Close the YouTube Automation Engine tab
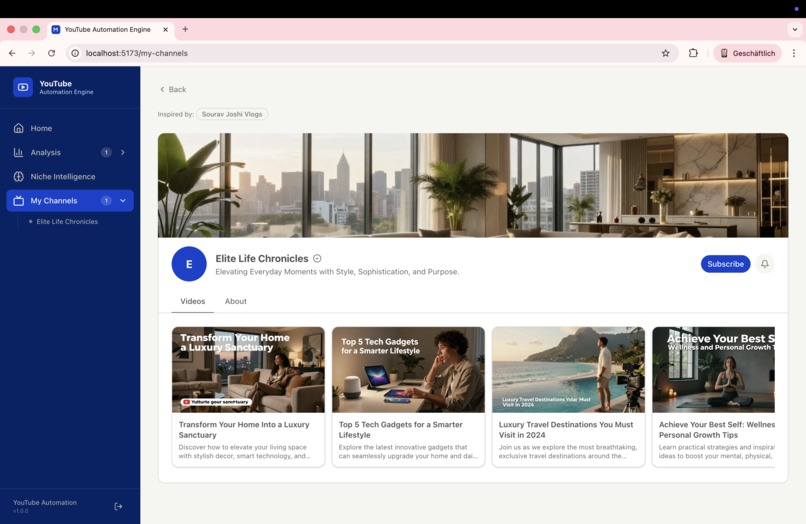 166,29
